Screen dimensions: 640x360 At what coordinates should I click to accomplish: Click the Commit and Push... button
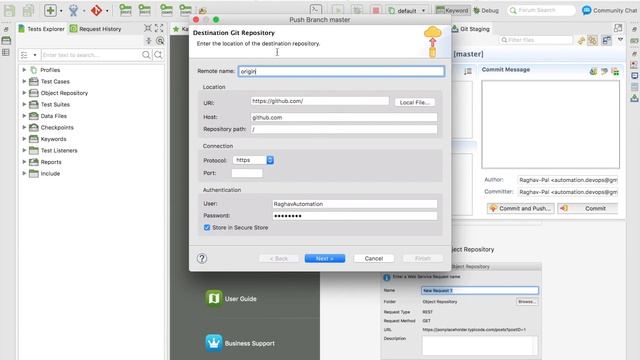click(520, 208)
